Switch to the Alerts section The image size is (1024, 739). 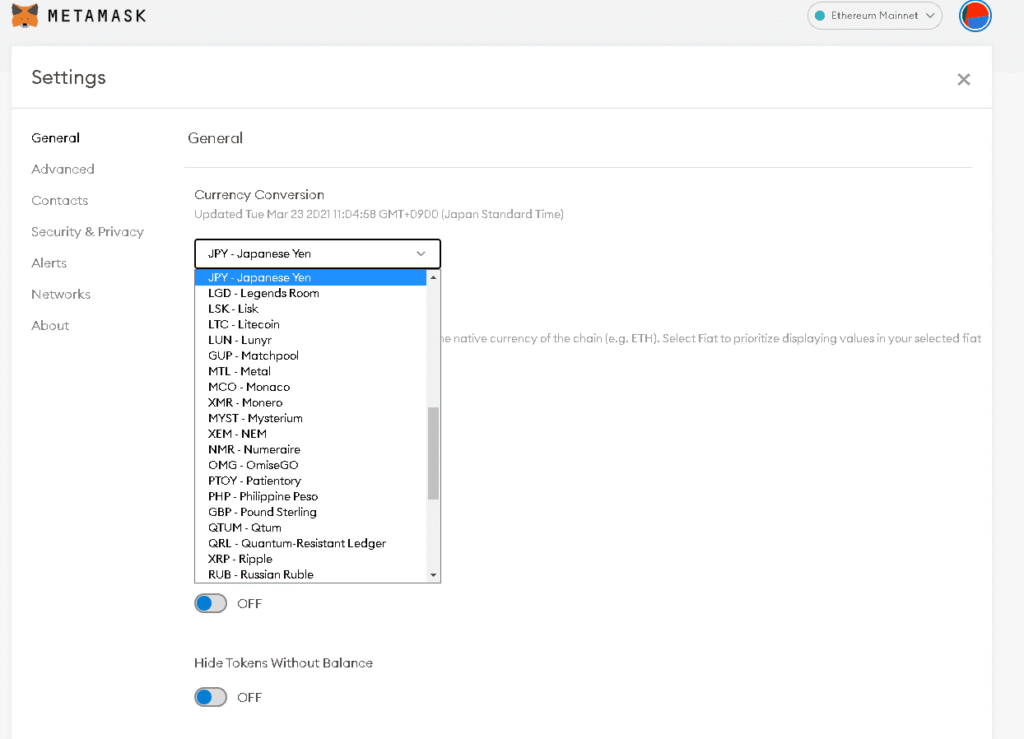click(x=49, y=263)
